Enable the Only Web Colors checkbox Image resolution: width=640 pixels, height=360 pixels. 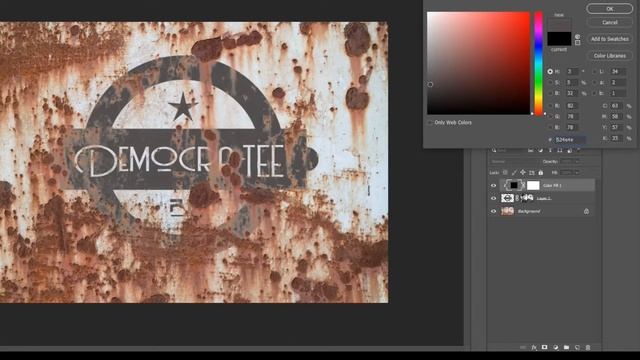click(430, 122)
